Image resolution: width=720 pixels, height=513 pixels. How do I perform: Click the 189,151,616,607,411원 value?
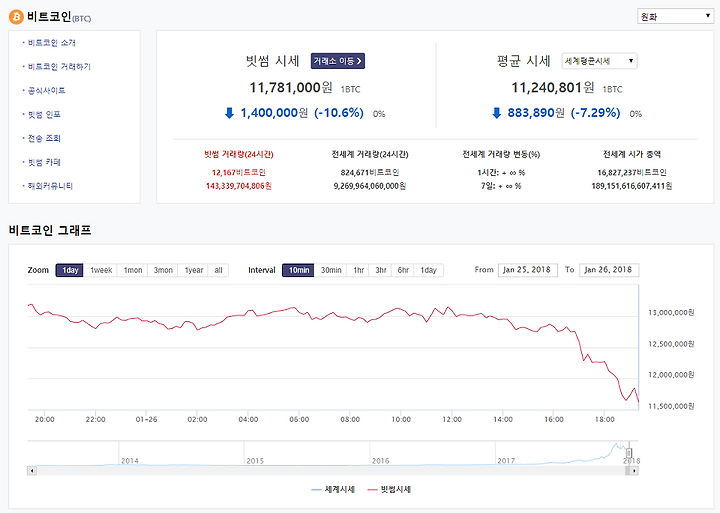pyautogui.click(x=632, y=186)
